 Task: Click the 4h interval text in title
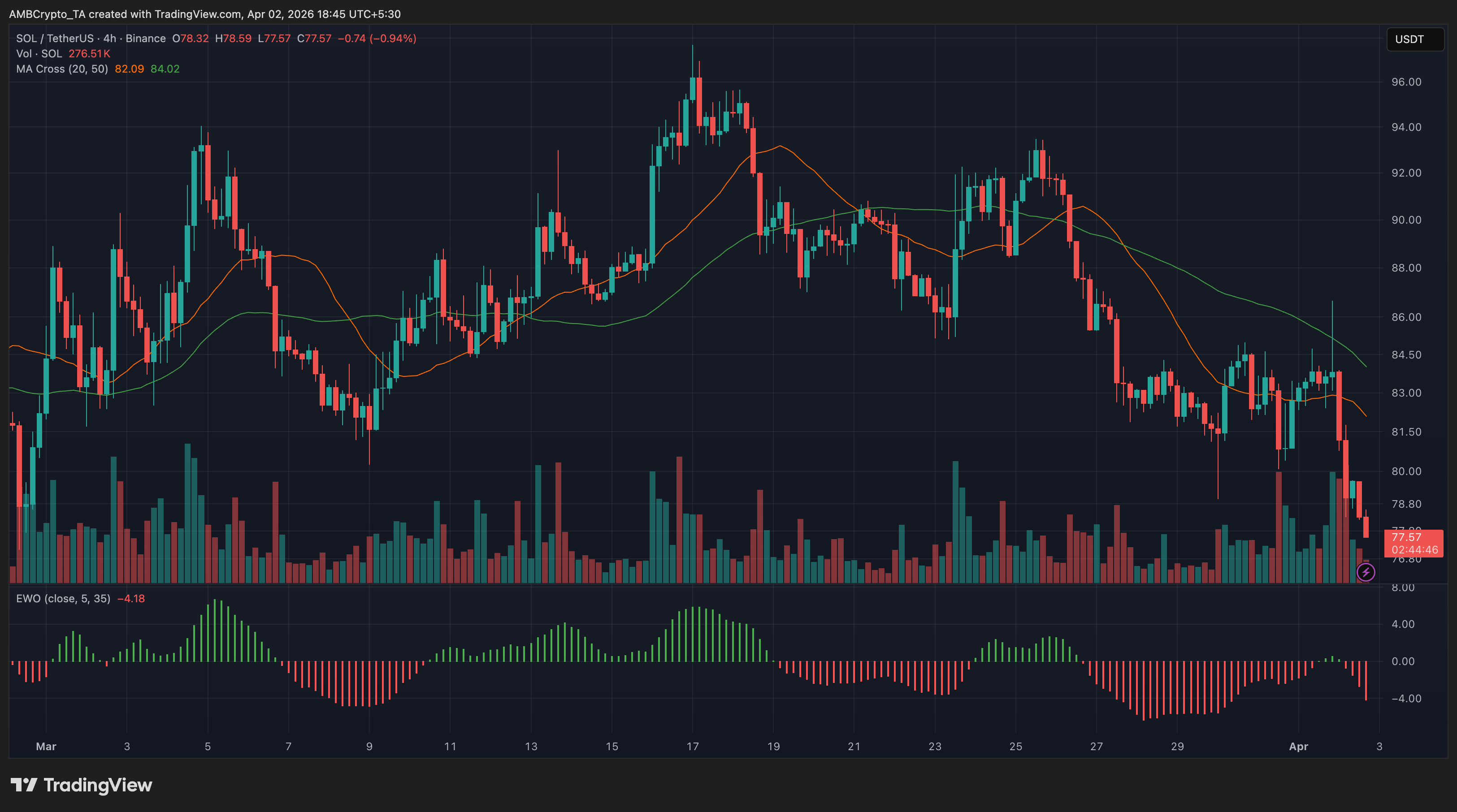(110, 39)
